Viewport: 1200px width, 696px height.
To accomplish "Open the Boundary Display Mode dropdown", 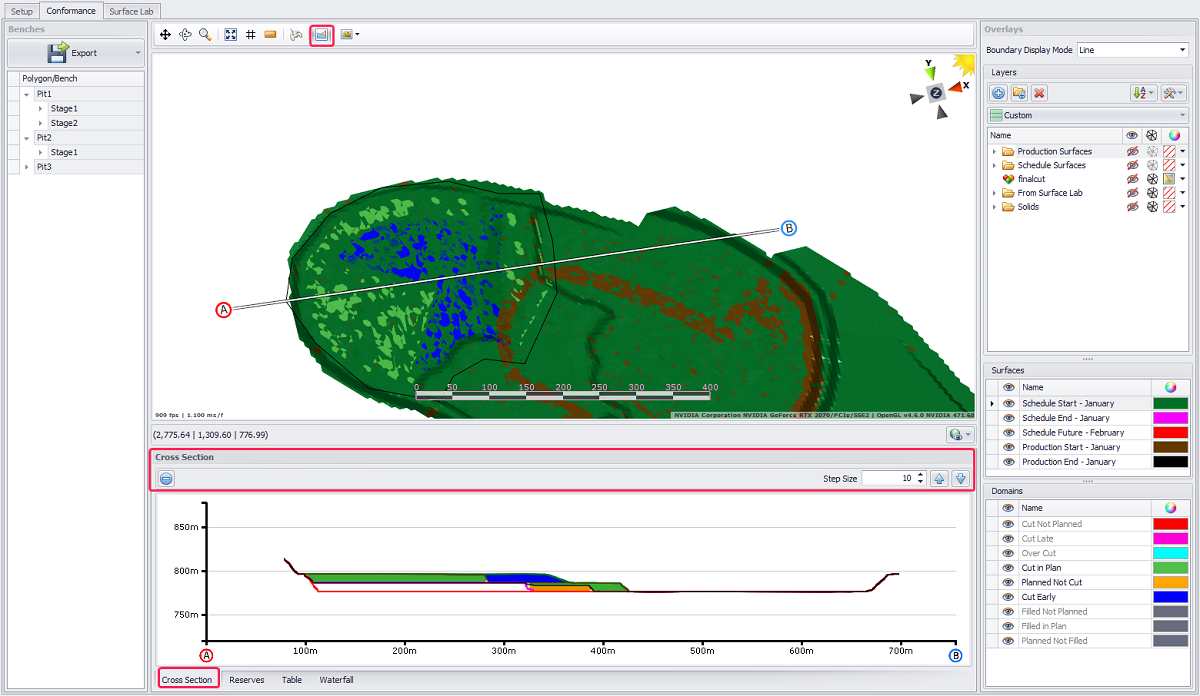I will tap(1131, 50).
